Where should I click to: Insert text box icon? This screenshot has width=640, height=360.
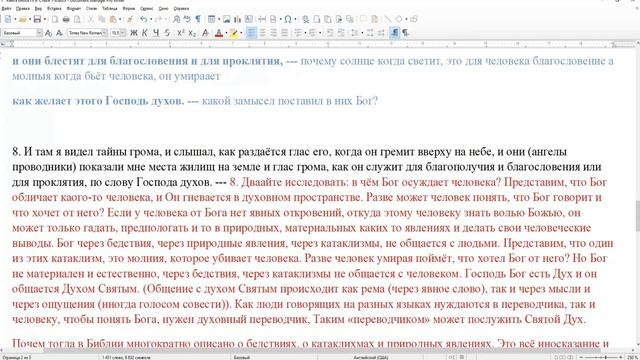tap(249, 19)
